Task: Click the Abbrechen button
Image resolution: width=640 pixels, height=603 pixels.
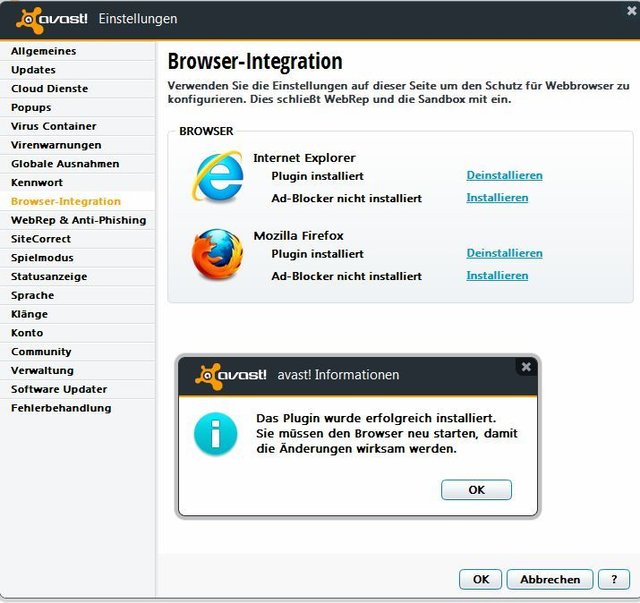Action: 550,579
